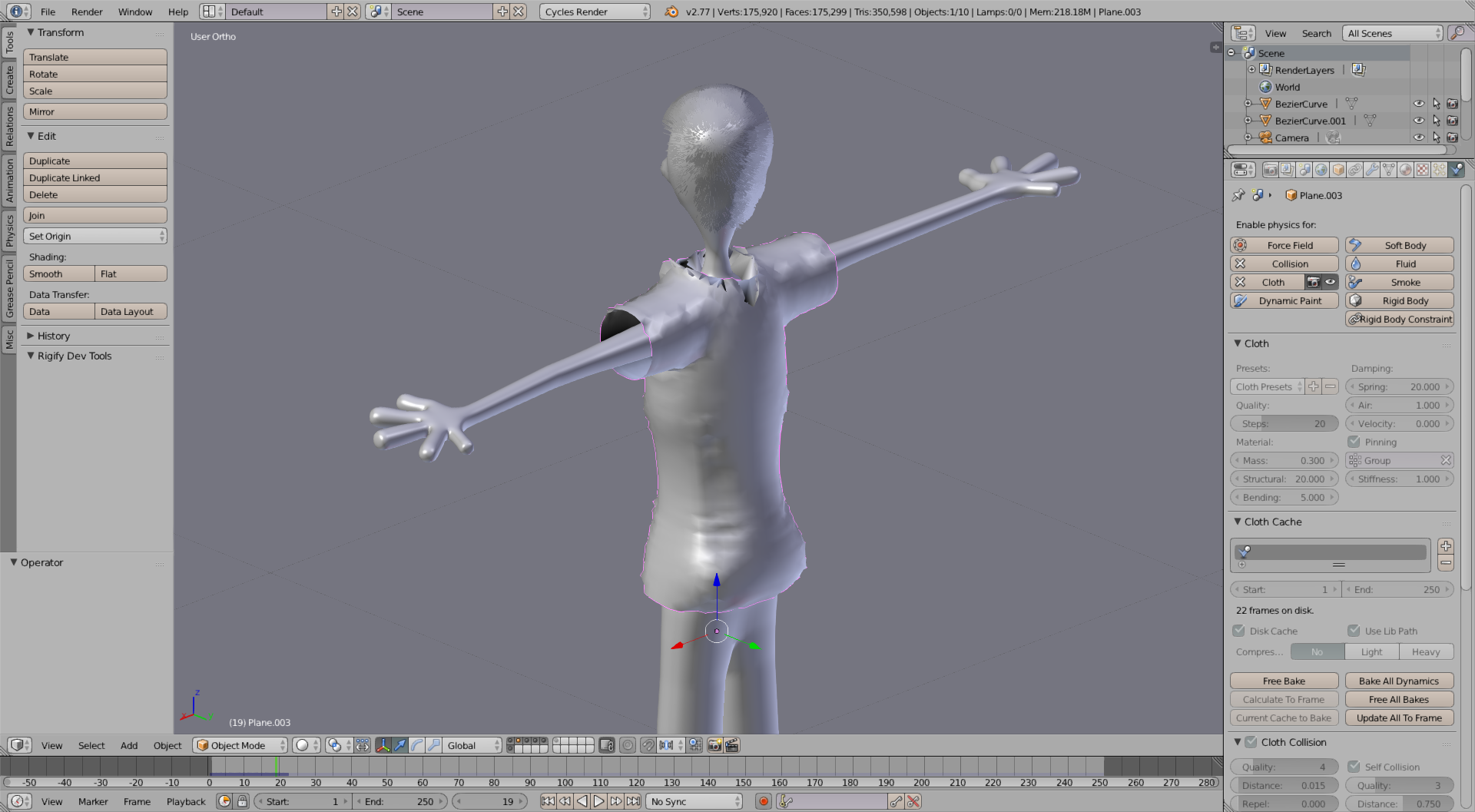The height and width of the screenshot is (812, 1475).
Task: Toggle visibility eye for BezierCurve
Action: coord(1418,104)
